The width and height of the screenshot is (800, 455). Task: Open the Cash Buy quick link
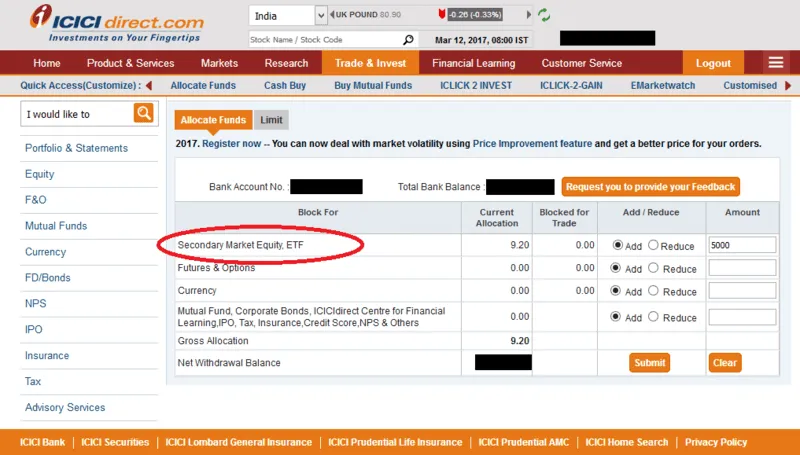[x=285, y=86]
